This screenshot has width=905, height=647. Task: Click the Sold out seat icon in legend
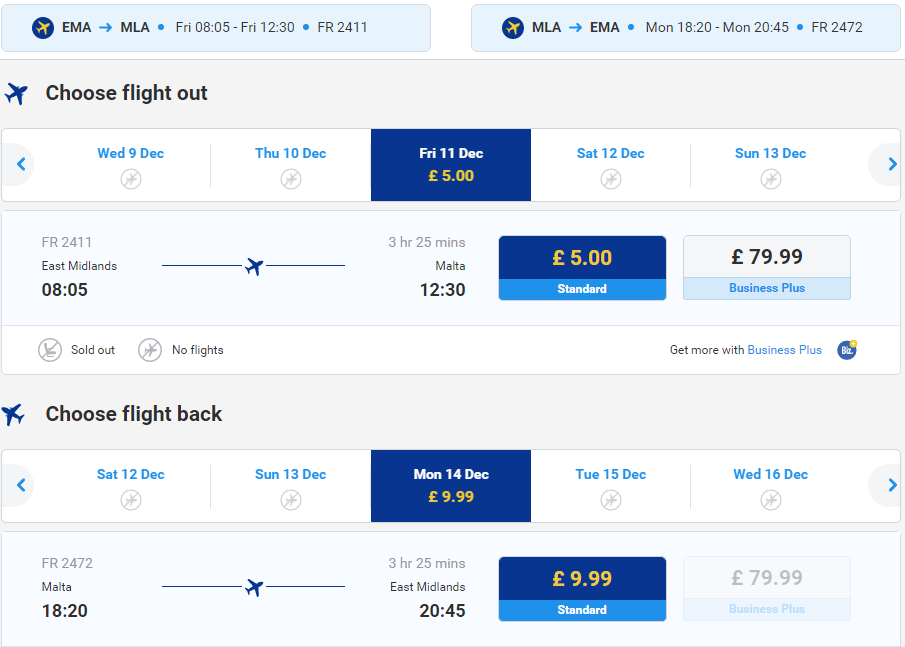[x=50, y=350]
